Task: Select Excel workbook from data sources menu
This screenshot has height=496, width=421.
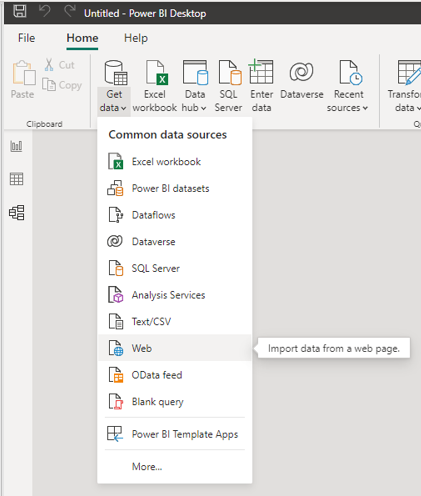Action: [174, 162]
